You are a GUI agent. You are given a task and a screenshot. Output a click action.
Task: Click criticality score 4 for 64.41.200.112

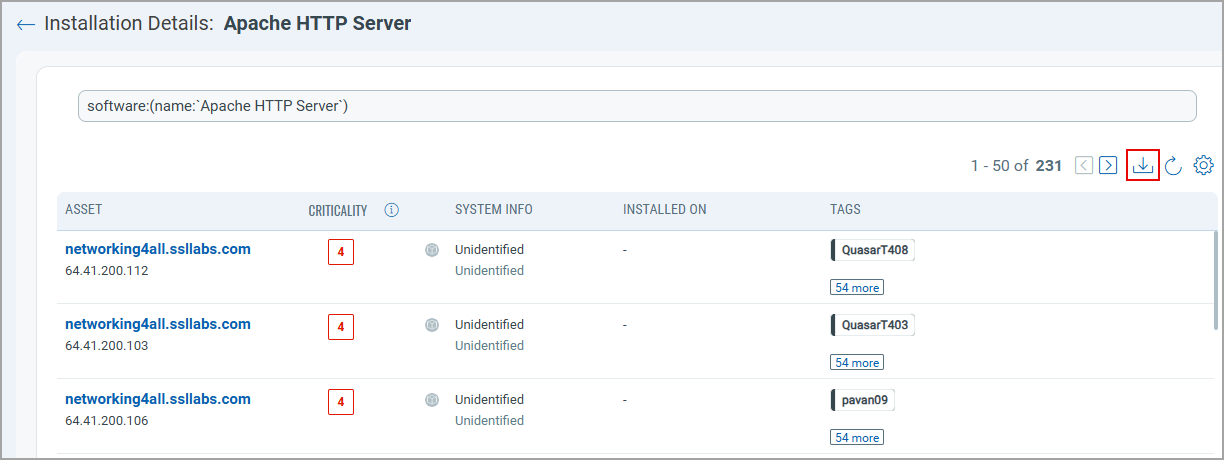[341, 252]
